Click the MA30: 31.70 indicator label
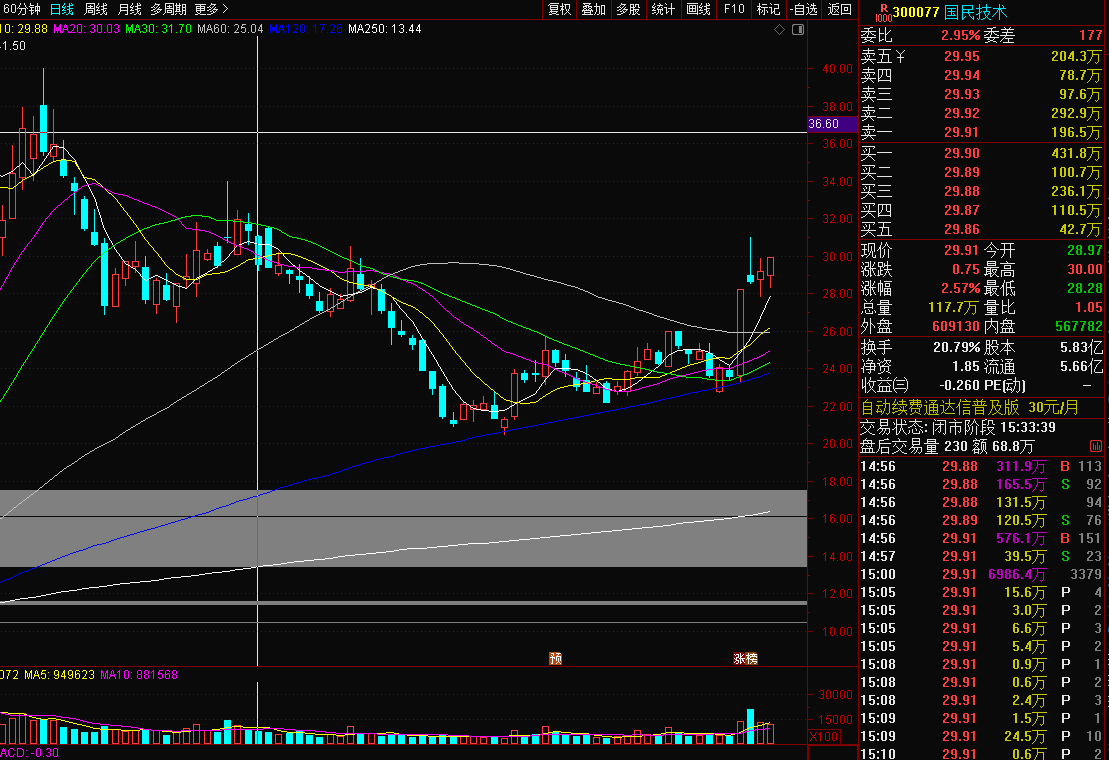Screen dimensions: 1109x760 point(158,29)
